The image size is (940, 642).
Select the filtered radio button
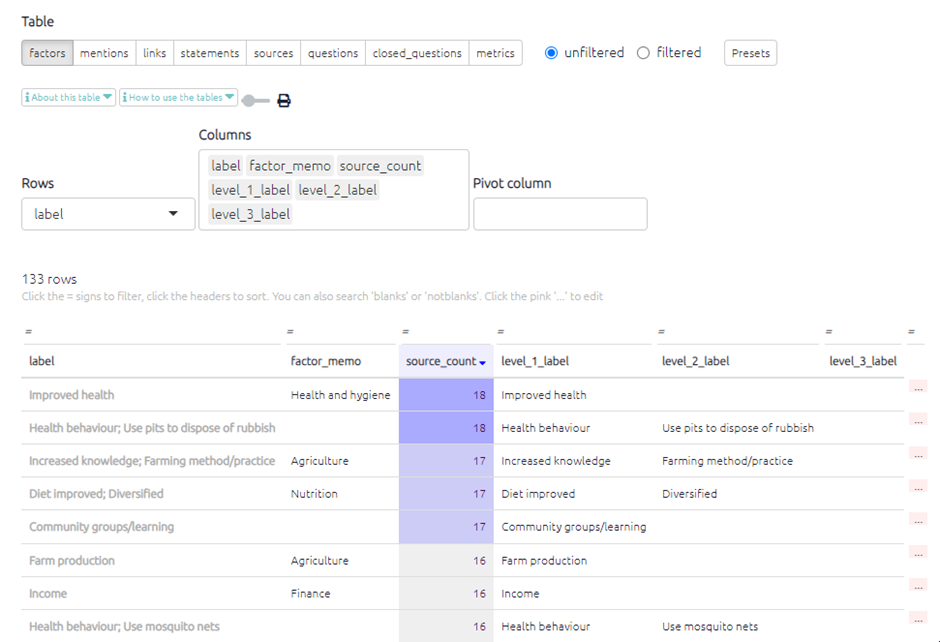coord(643,53)
